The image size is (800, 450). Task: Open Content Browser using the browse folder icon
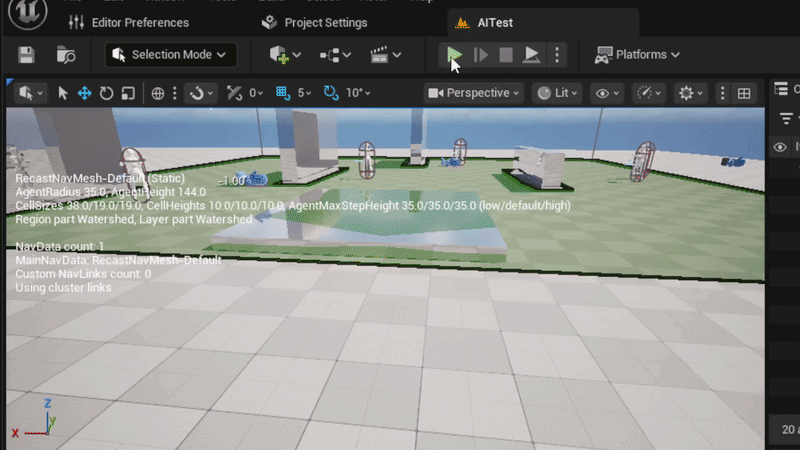coord(66,55)
